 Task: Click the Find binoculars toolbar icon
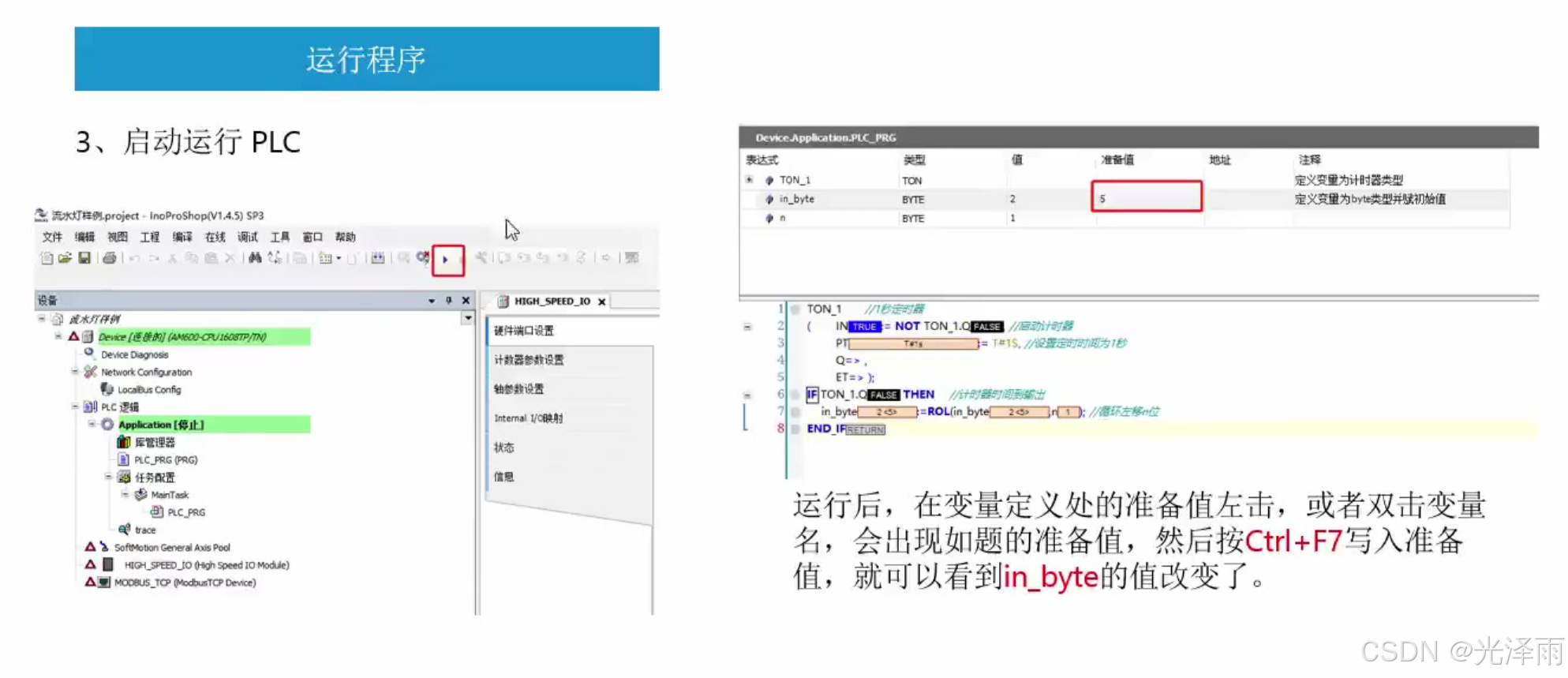point(255,258)
